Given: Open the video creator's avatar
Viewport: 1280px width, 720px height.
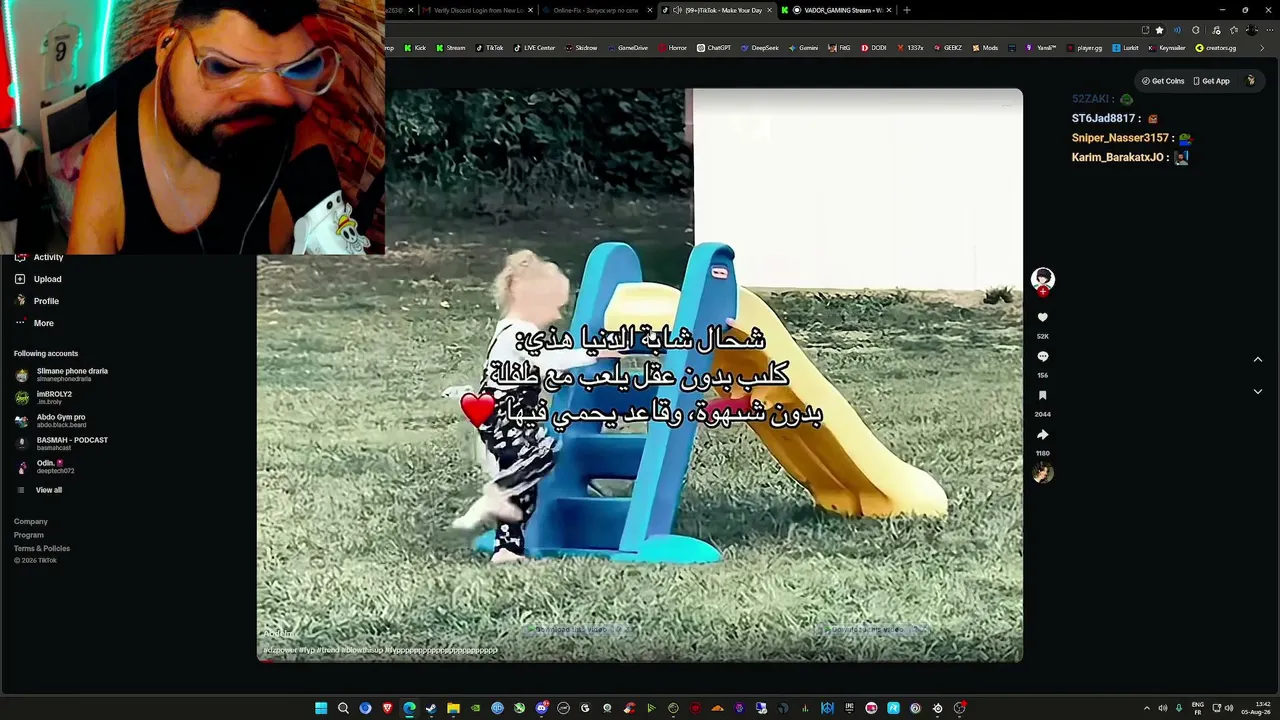Looking at the screenshot, I should (x=1043, y=278).
